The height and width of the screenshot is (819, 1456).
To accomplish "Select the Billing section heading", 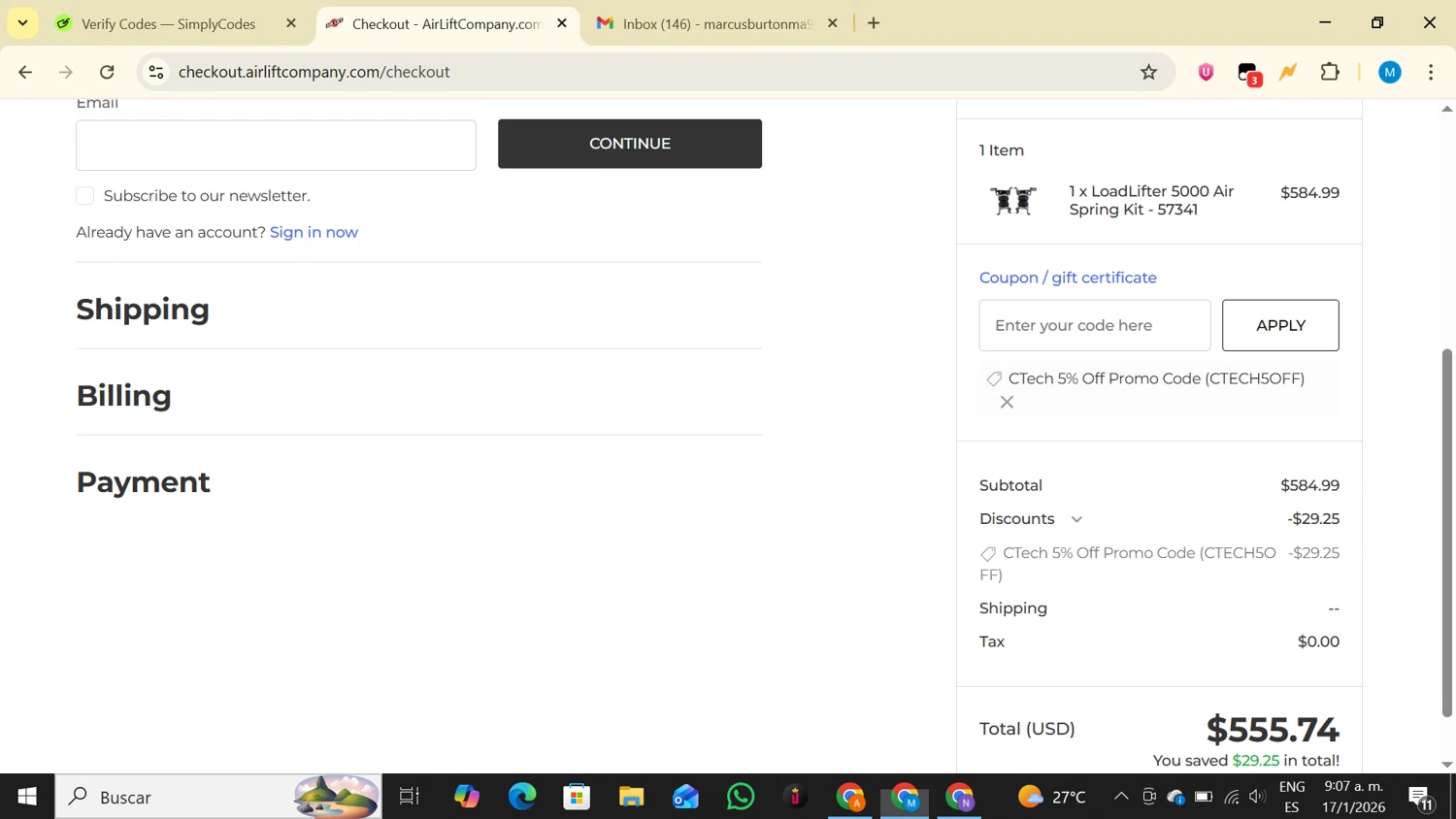I will (124, 395).
